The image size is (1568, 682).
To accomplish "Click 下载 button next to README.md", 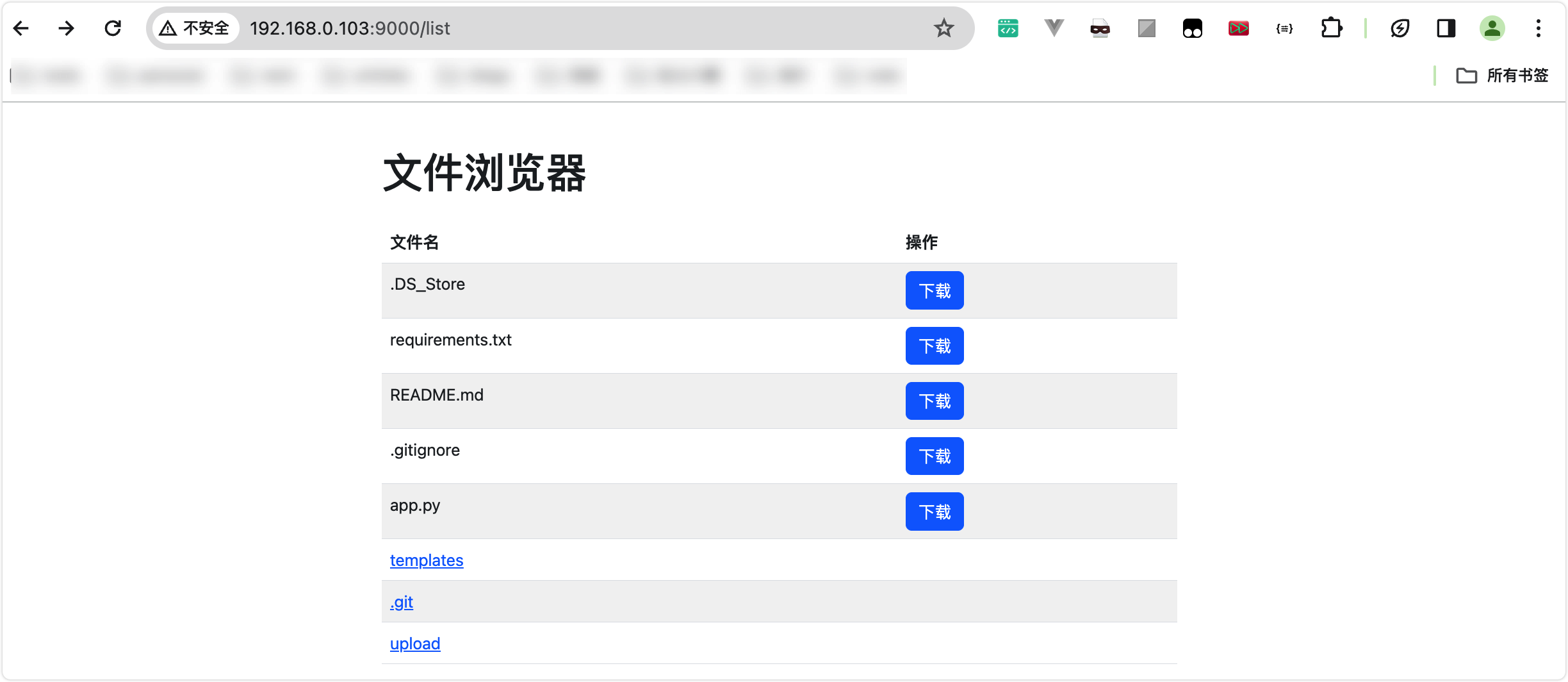I will [x=935, y=401].
